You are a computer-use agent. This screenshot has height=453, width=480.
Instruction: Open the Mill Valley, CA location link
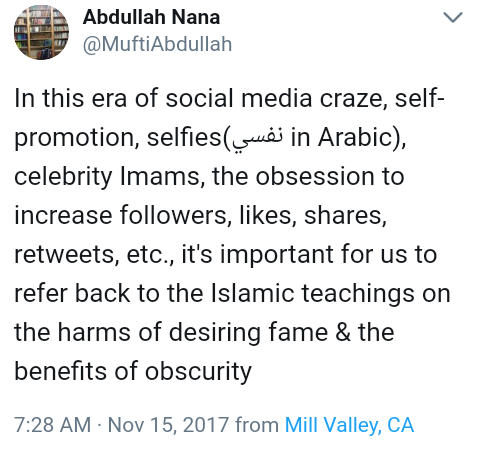pyautogui.click(x=349, y=425)
